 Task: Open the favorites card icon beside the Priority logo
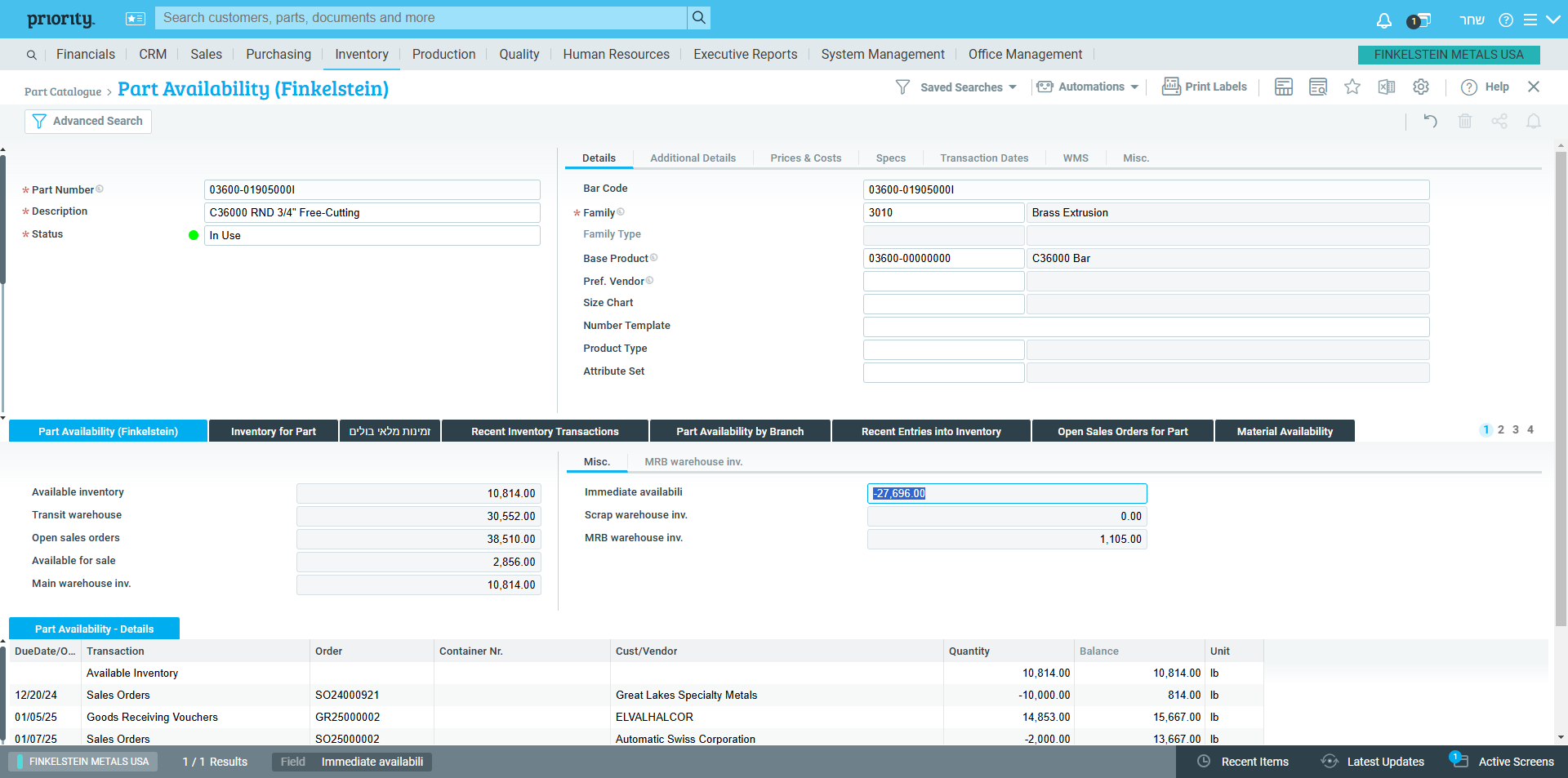click(x=136, y=19)
